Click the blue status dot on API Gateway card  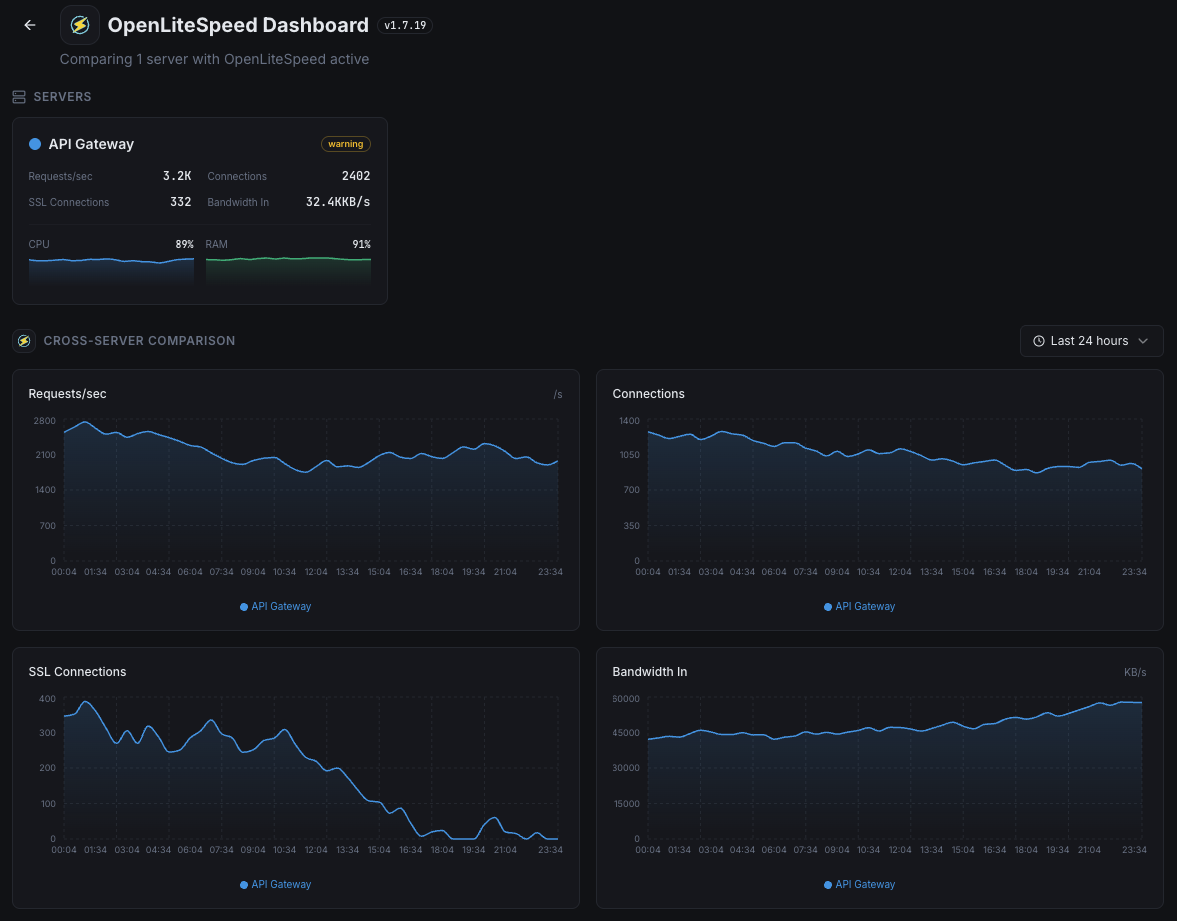pyautogui.click(x=33, y=143)
